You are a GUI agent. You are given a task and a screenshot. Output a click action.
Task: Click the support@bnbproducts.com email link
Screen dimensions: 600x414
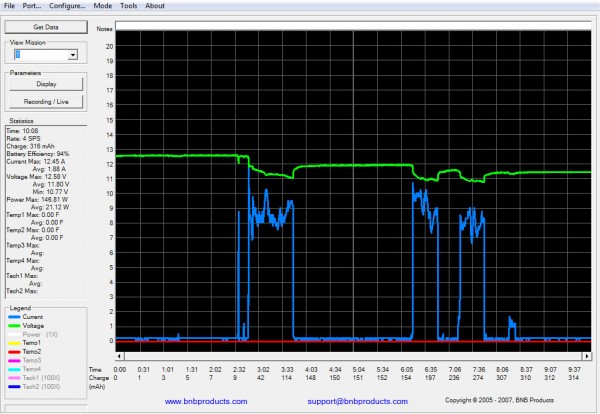(x=342, y=401)
